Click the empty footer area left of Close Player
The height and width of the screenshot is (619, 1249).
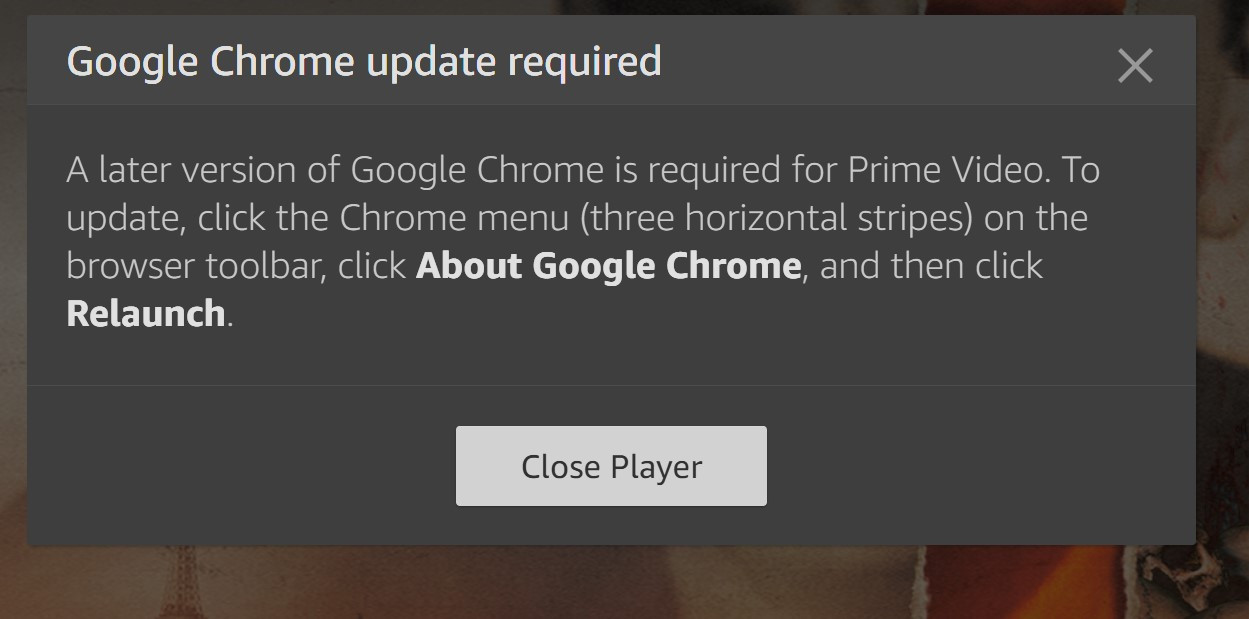240,466
